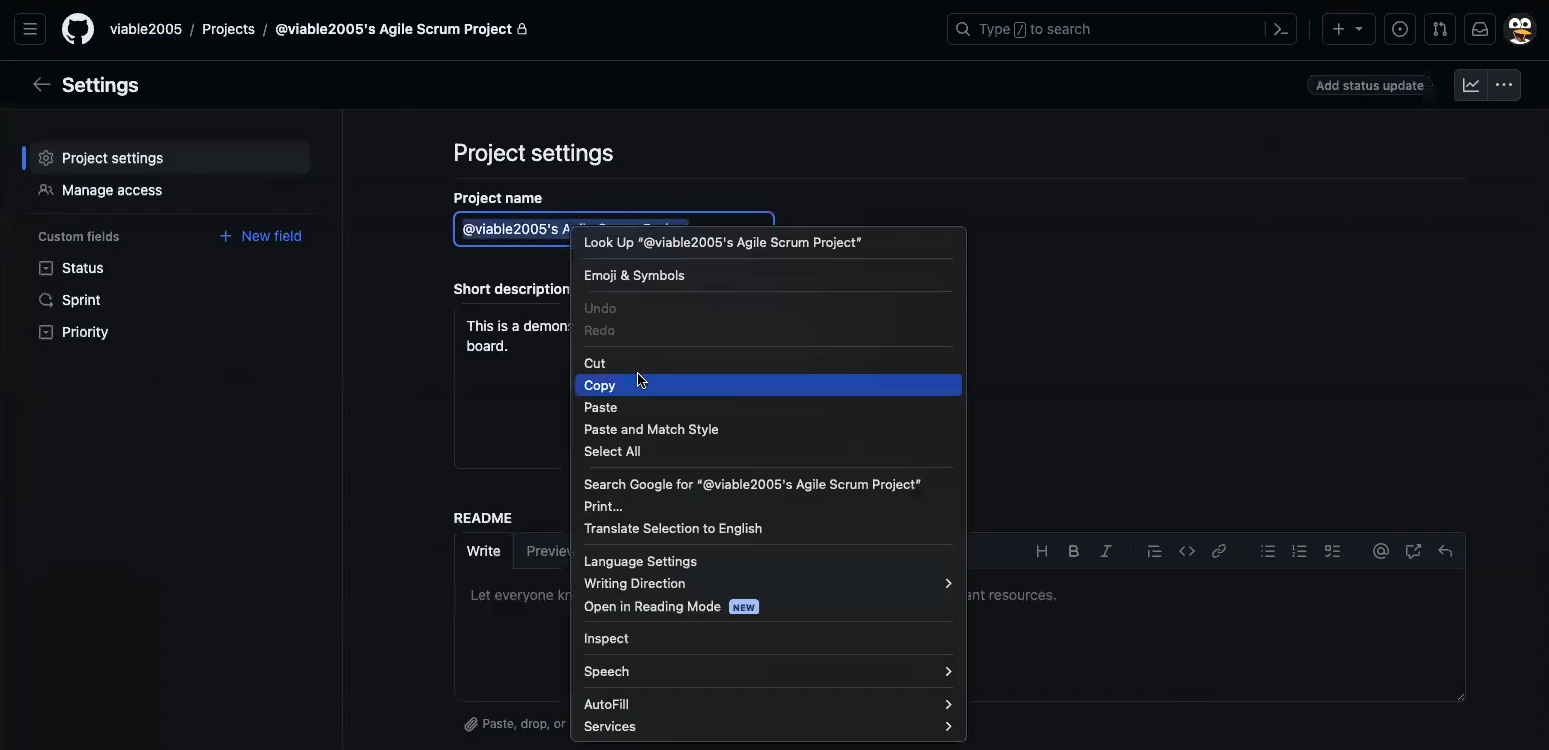
Task: Click the italic formatting icon
Action: coord(1106,551)
